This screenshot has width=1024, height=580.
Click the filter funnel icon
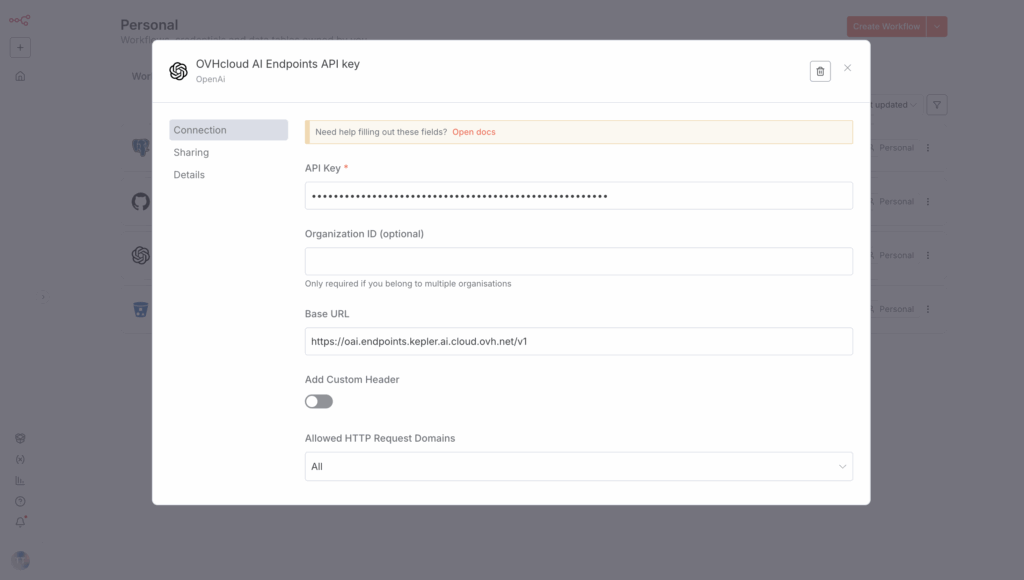pyautogui.click(x=936, y=105)
